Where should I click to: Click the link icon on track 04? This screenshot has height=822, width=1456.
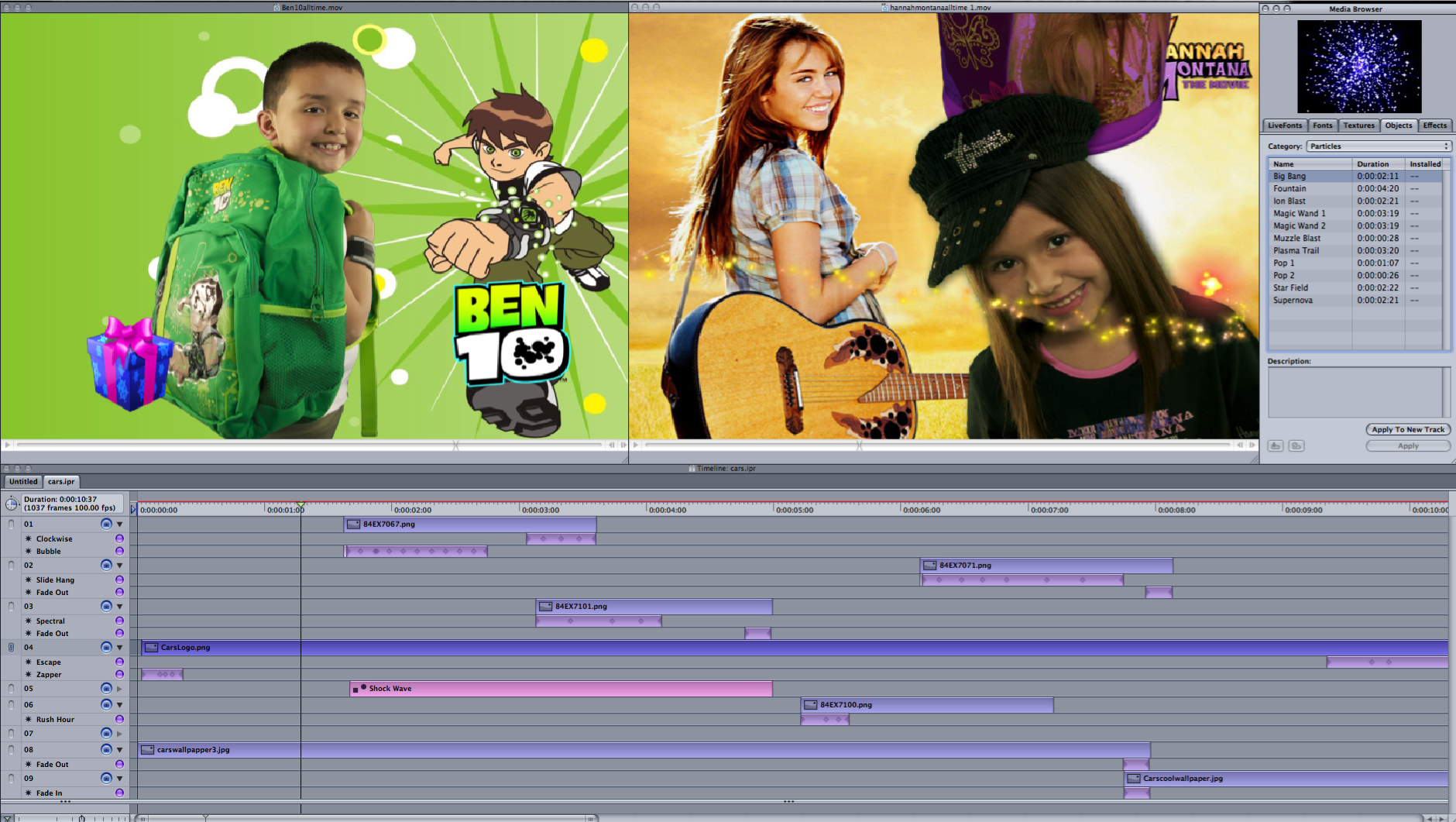pyautogui.click(x=11, y=648)
